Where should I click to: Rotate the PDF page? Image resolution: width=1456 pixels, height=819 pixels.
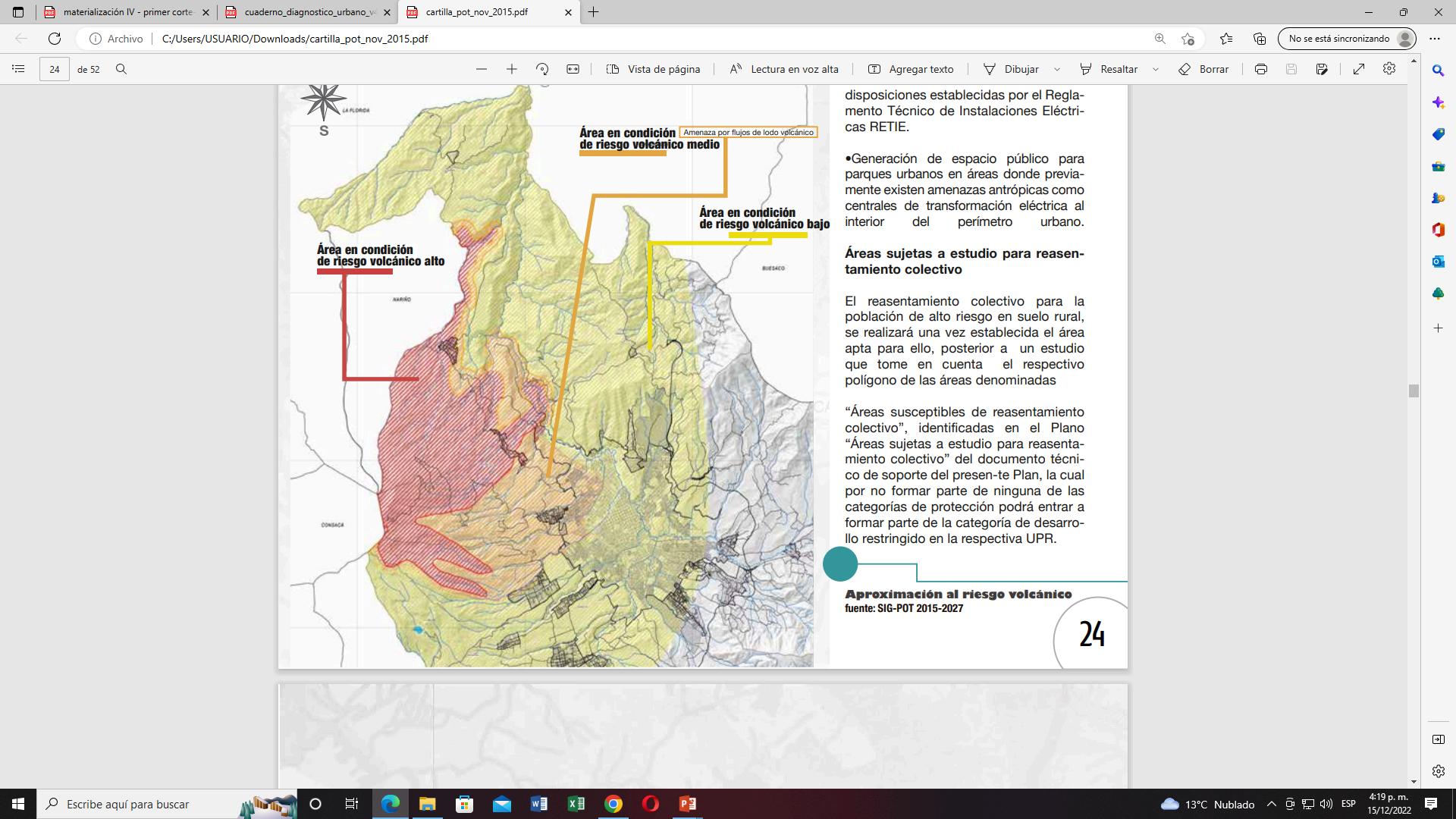point(542,69)
